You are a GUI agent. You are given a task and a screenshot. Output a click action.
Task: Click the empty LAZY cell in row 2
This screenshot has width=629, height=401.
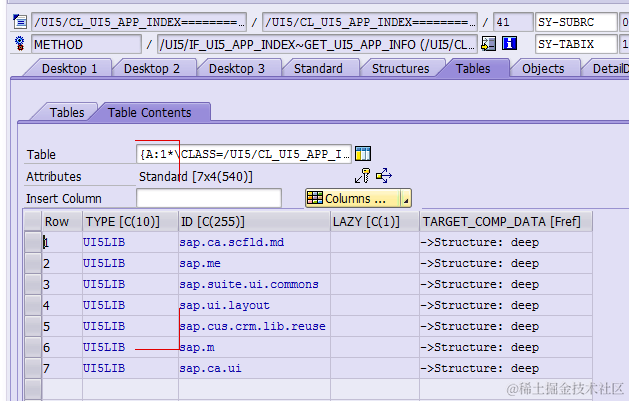tap(375, 263)
